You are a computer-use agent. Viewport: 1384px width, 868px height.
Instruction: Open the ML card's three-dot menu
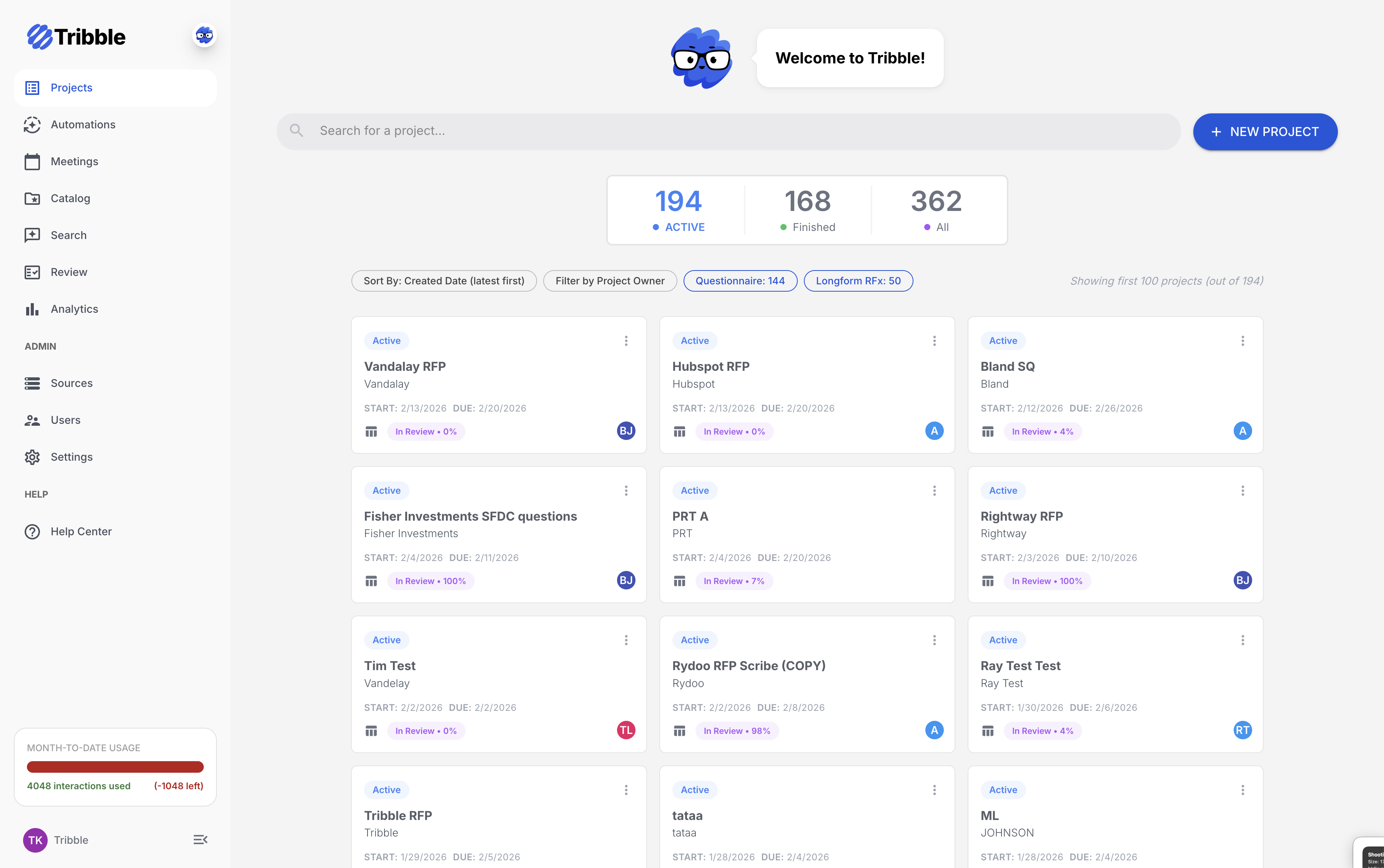pos(1243,790)
